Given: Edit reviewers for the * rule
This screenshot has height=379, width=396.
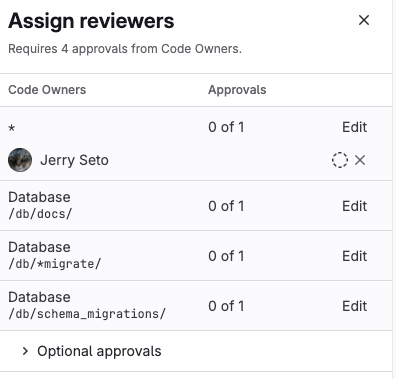Looking at the screenshot, I should click(x=354, y=127).
